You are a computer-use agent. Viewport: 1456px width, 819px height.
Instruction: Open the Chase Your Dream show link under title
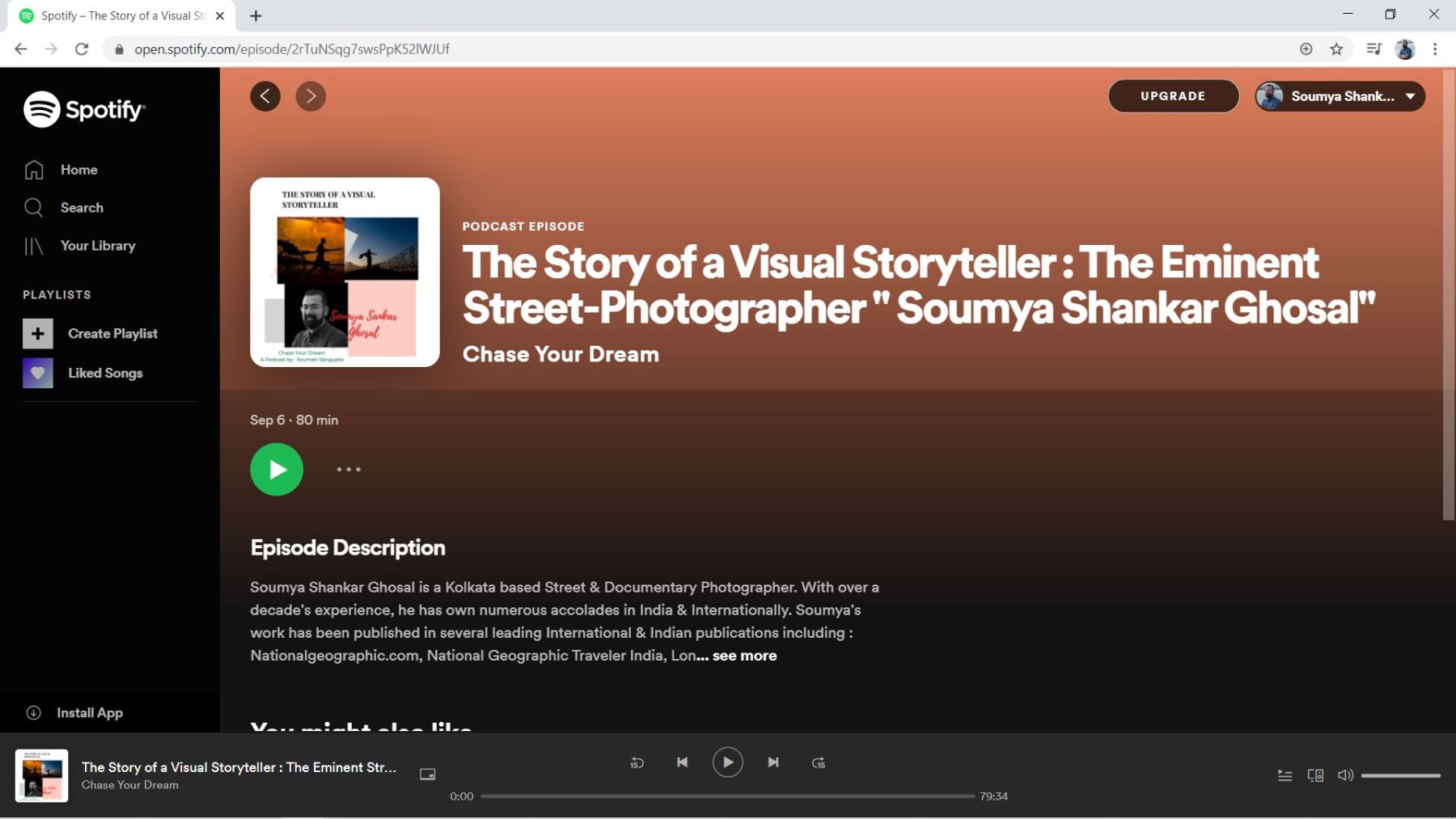click(561, 354)
